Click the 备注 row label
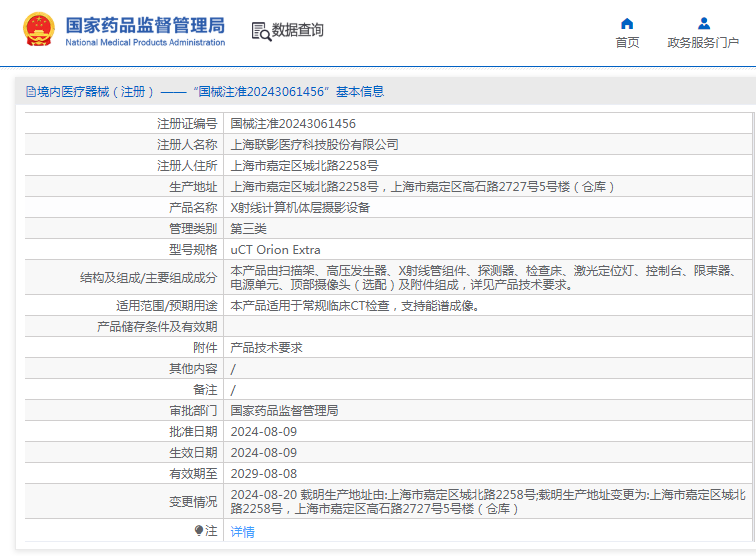 click(x=205, y=390)
